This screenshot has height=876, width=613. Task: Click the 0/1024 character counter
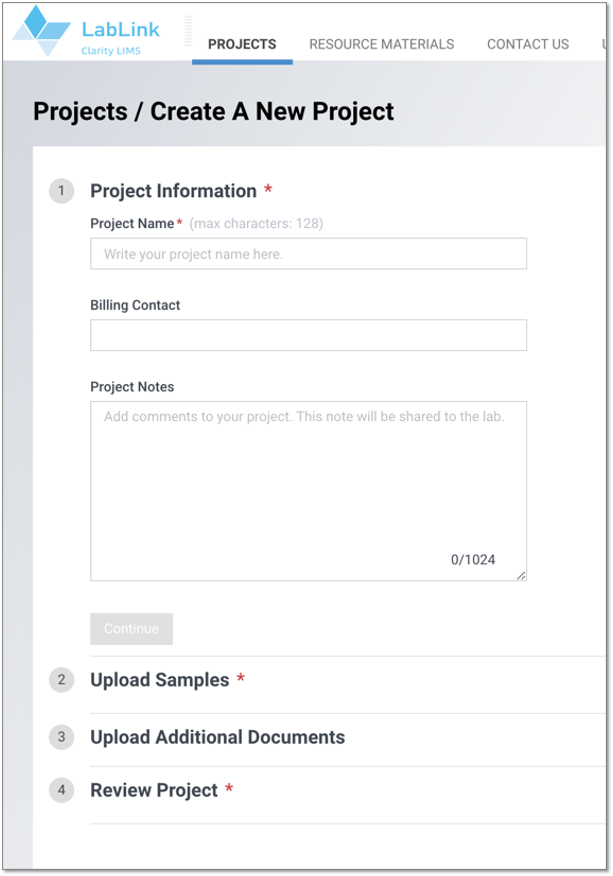[x=473, y=560]
